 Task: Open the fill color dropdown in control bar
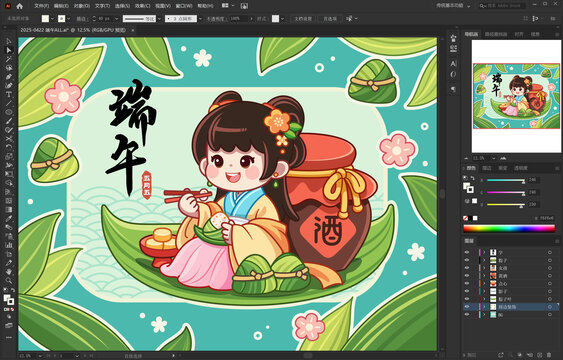coord(52,19)
